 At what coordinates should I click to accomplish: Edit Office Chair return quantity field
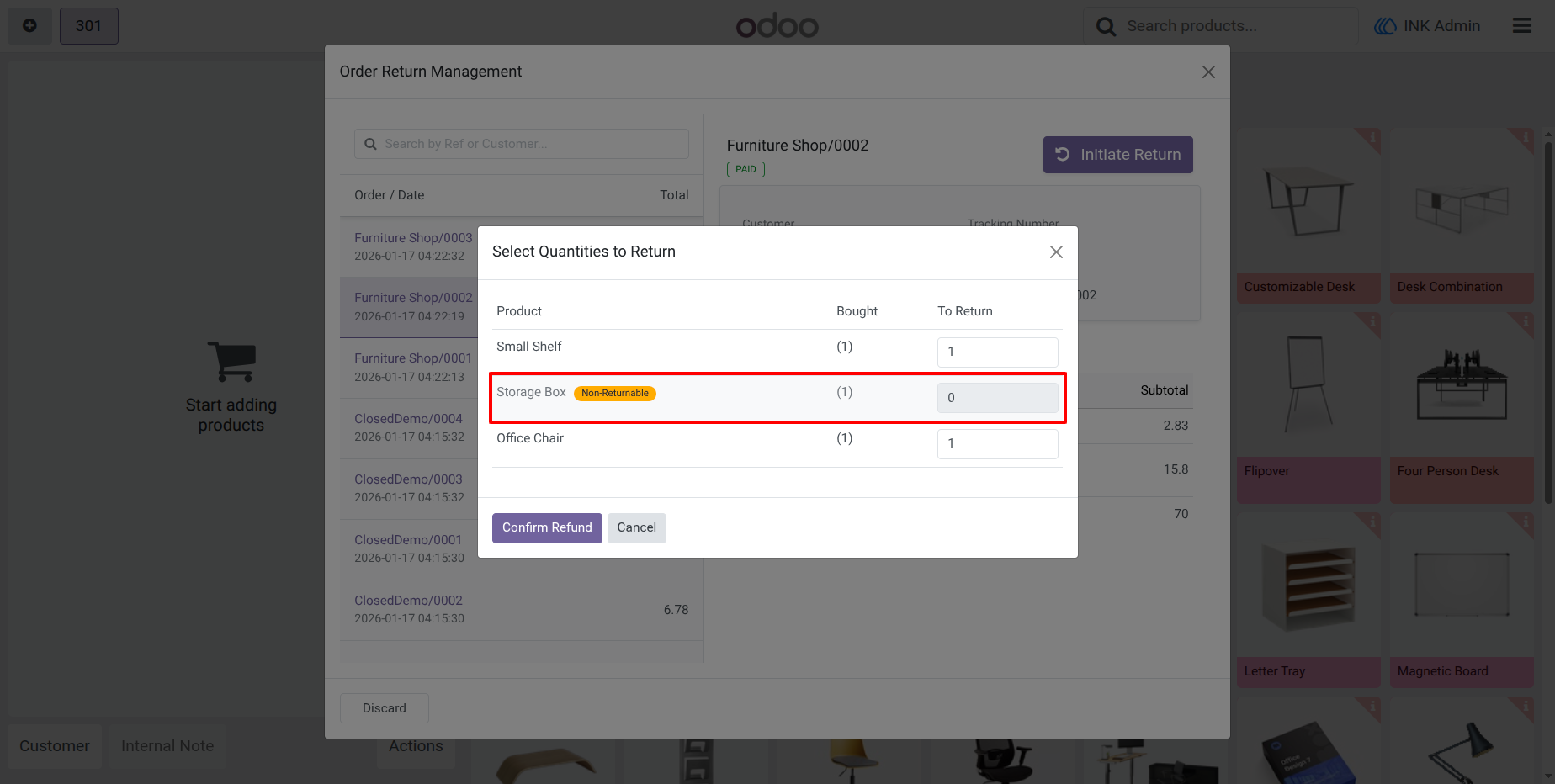pos(997,443)
